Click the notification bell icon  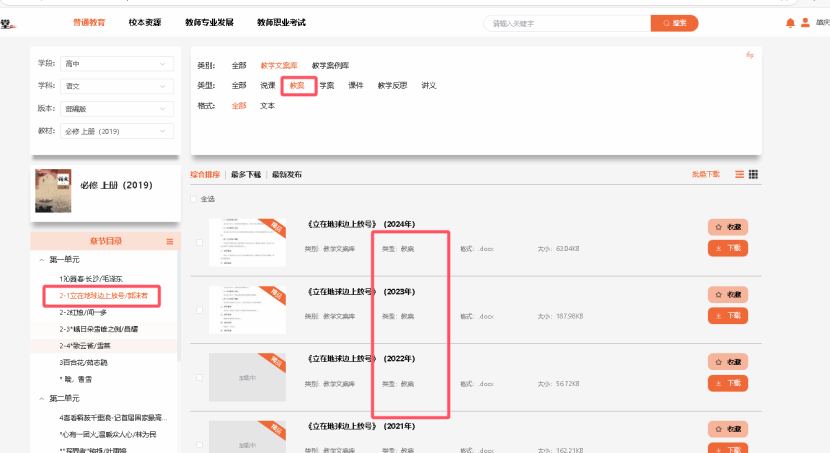790,23
